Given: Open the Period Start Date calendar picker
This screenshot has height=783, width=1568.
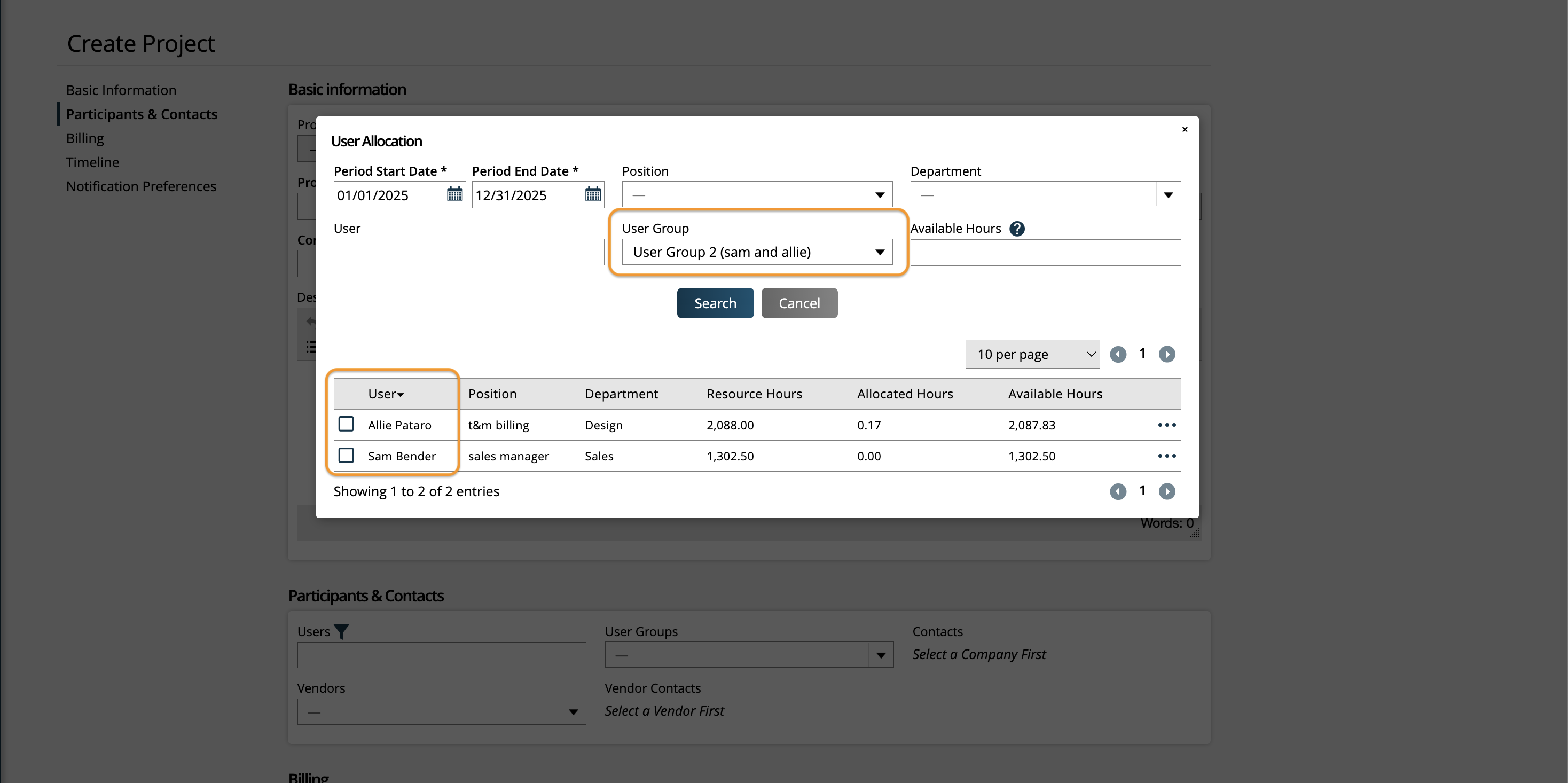Looking at the screenshot, I should click(x=454, y=195).
